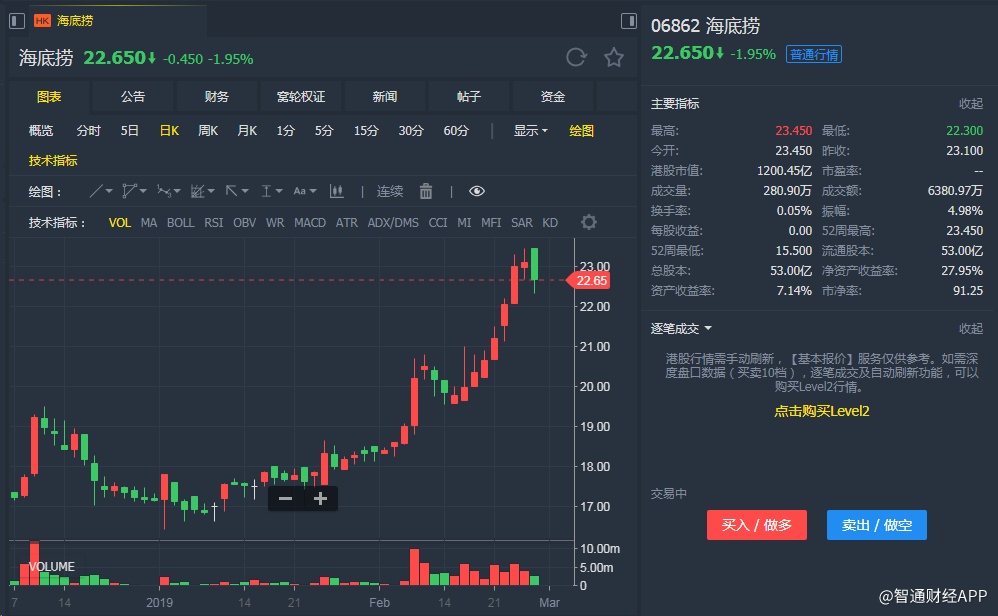
Task: Open indicator settings gear icon
Action: click(589, 222)
